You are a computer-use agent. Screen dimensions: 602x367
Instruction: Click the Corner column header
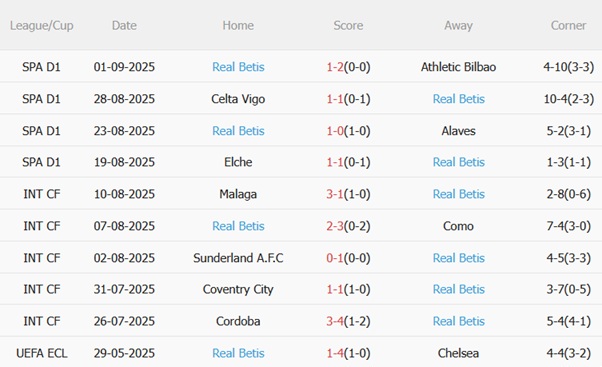coord(568,25)
